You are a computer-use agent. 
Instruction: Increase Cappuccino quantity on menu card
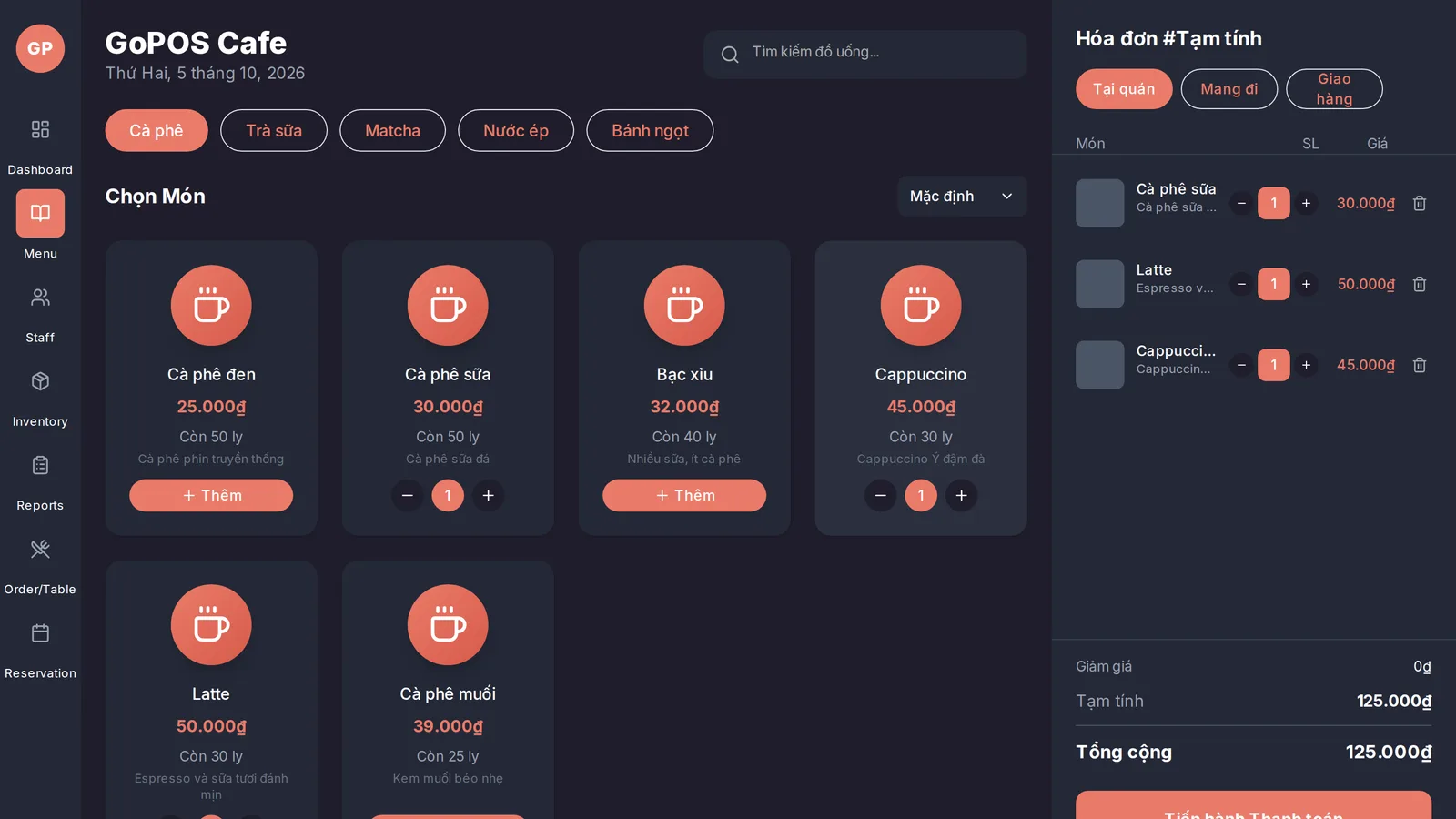961,495
